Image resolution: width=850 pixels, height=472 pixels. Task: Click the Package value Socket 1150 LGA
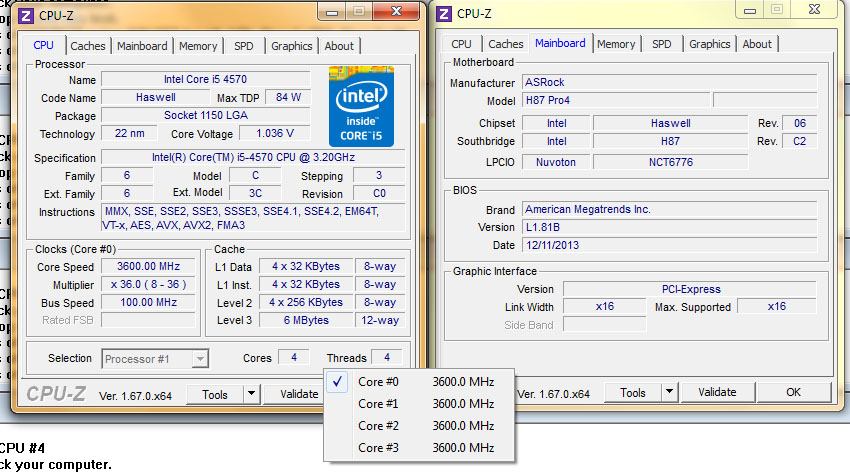click(x=205, y=115)
